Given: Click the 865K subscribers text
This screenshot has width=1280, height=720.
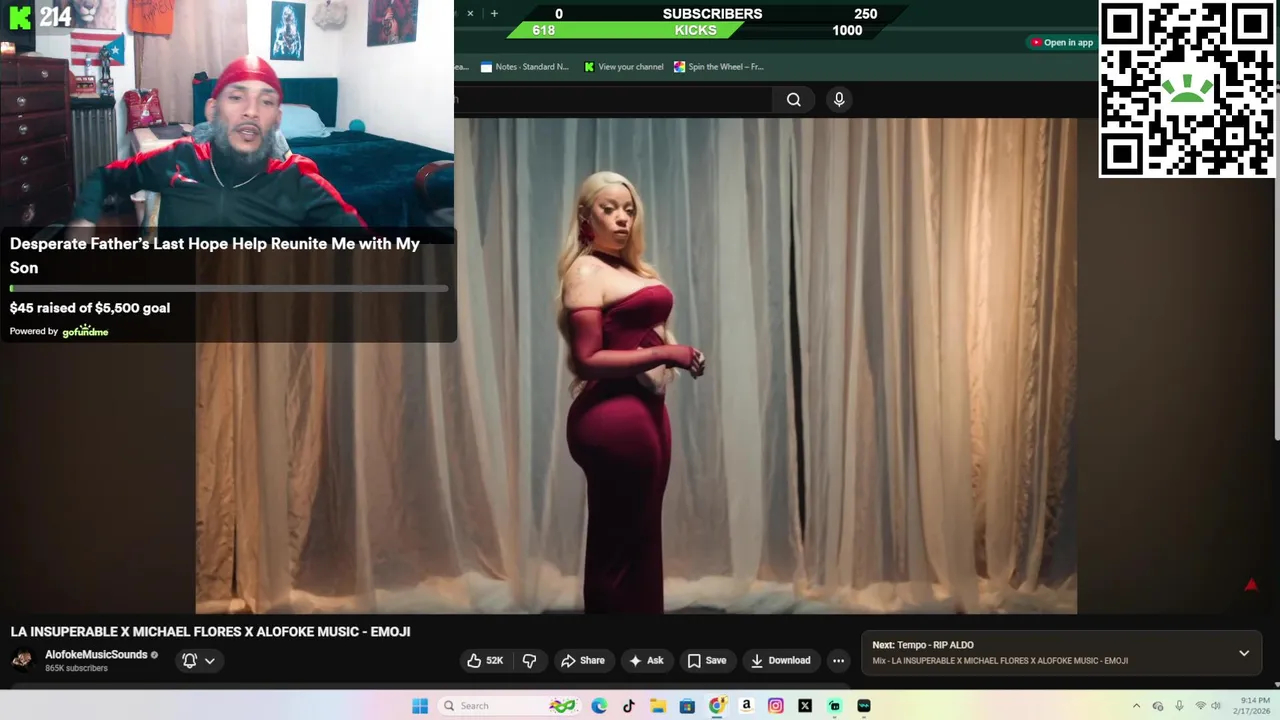Looking at the screenshot, I should tap(76, 668).
